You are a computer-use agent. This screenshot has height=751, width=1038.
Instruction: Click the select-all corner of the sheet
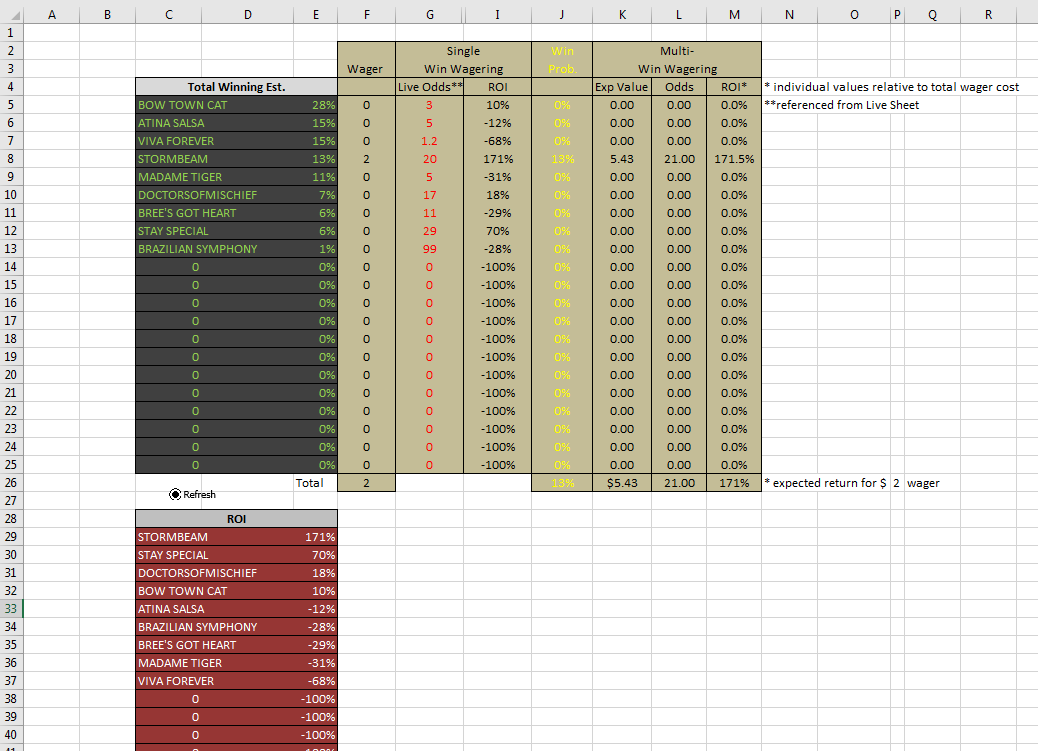click(10, 14)
